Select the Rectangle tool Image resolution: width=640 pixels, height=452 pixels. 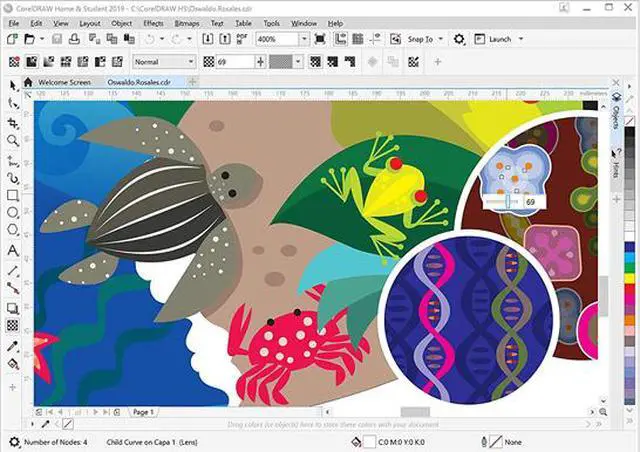(x=13, y=196)
